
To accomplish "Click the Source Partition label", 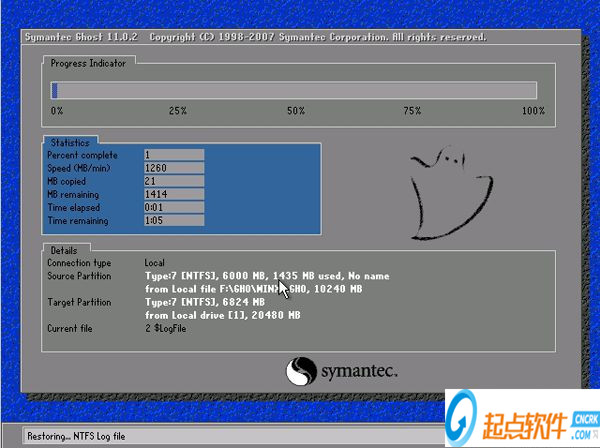I will (79, 275).
